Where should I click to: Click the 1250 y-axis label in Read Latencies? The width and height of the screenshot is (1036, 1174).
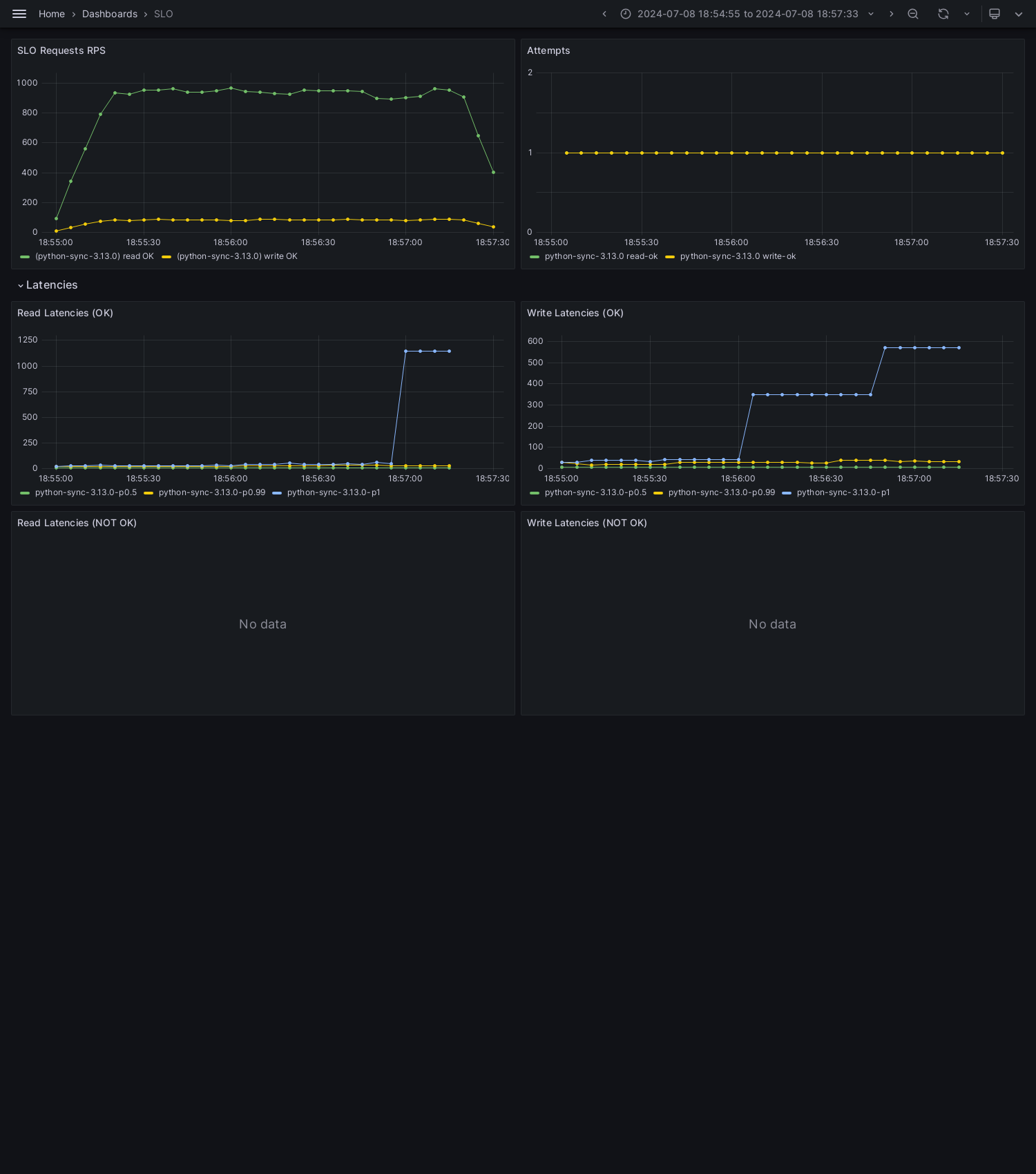click(28, 340)
